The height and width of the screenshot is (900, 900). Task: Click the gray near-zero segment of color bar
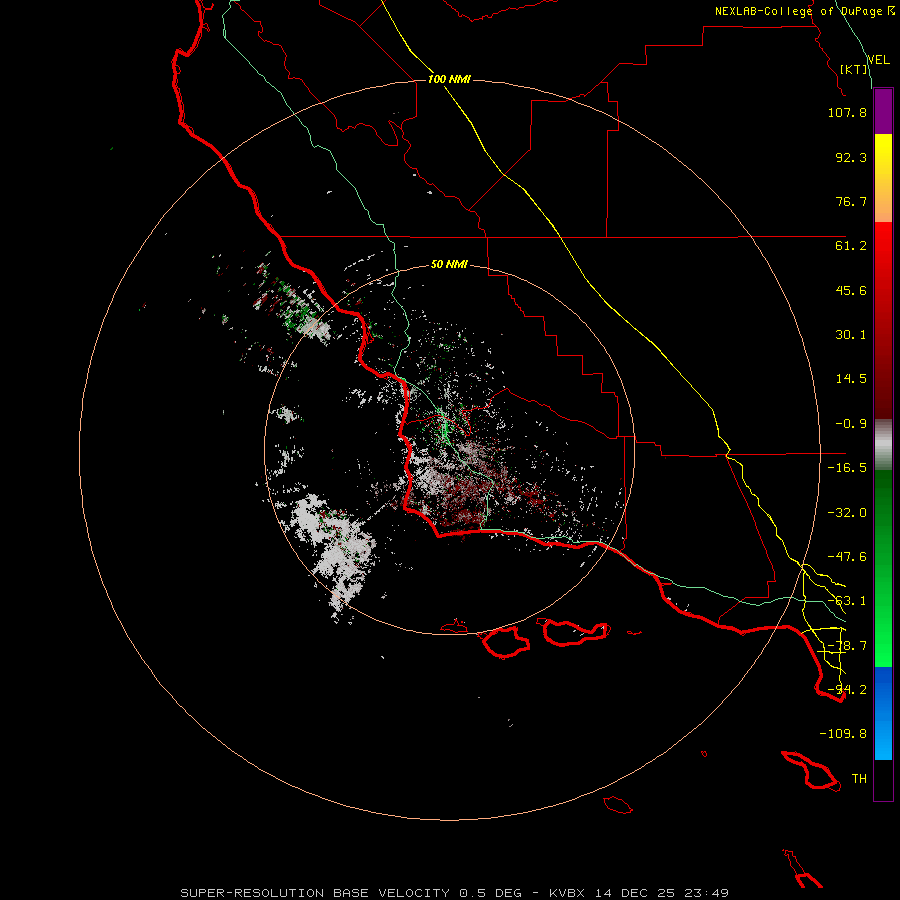[x=883, y=445]
